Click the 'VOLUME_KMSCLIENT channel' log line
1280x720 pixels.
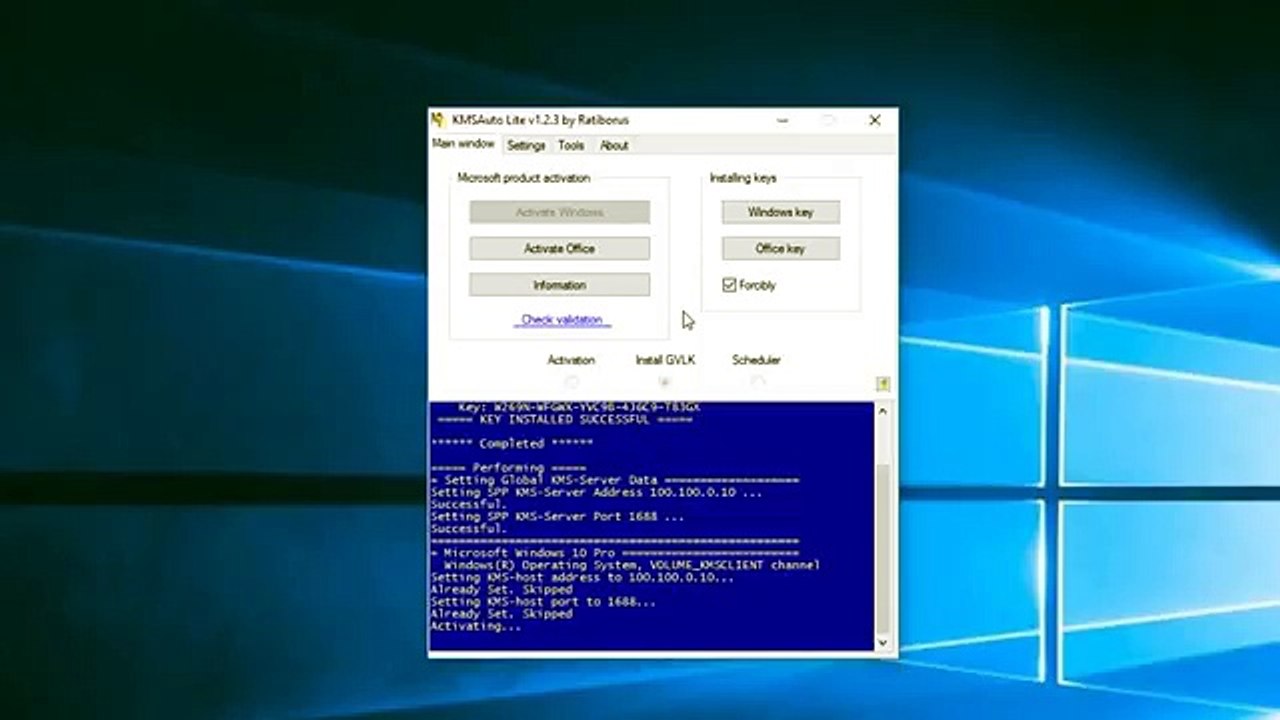point(632,565)
